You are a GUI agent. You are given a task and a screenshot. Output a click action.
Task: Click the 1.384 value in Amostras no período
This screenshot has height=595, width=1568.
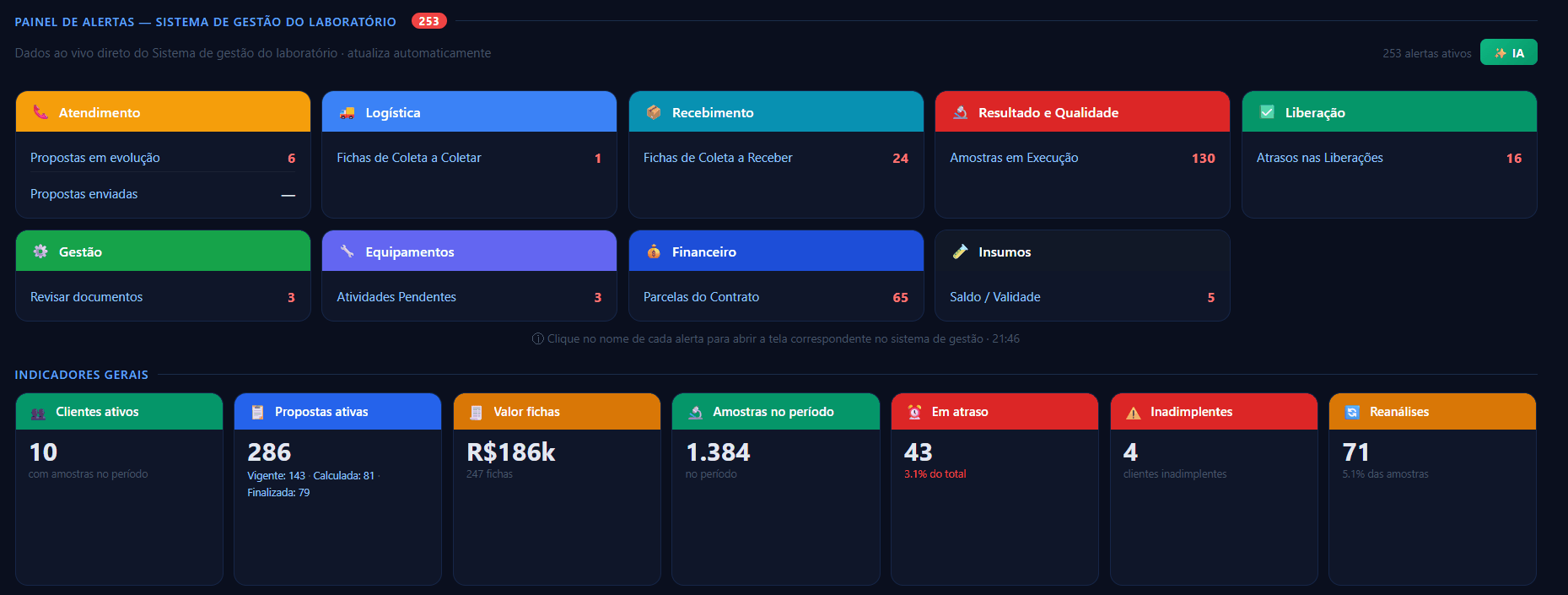[x=718, y=452]
